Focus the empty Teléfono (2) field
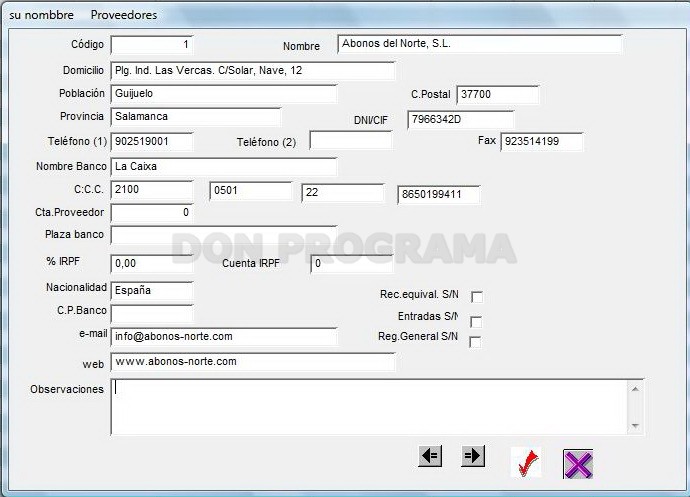The width and height of the screenshot is (690, 497). tap(351, 141)
